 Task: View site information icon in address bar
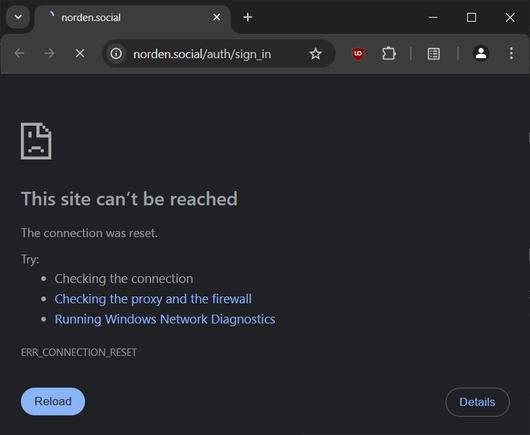click(116, 53)
